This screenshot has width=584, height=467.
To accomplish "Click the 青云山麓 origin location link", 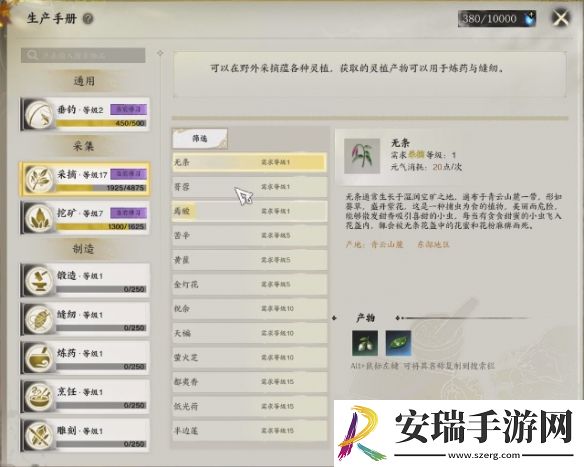I will 387,245.
